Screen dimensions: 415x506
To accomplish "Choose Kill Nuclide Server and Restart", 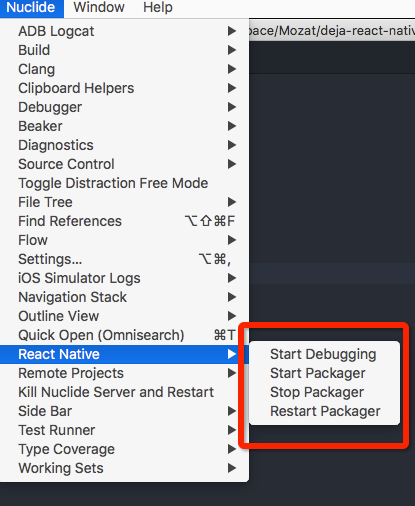I will pyautogui.click(x=124, y=392).
